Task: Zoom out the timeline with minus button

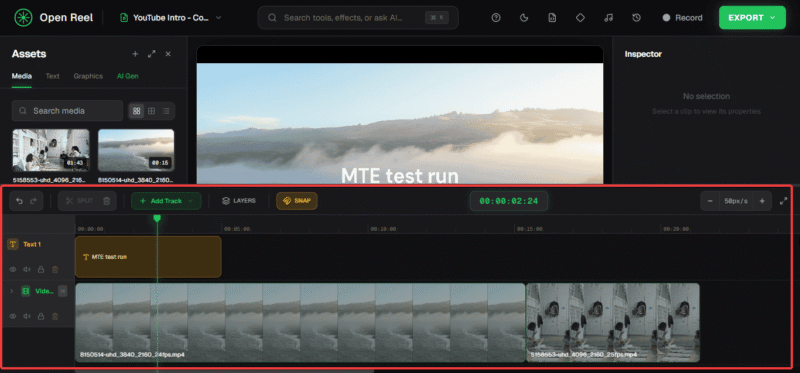Action: pos(710,201)
